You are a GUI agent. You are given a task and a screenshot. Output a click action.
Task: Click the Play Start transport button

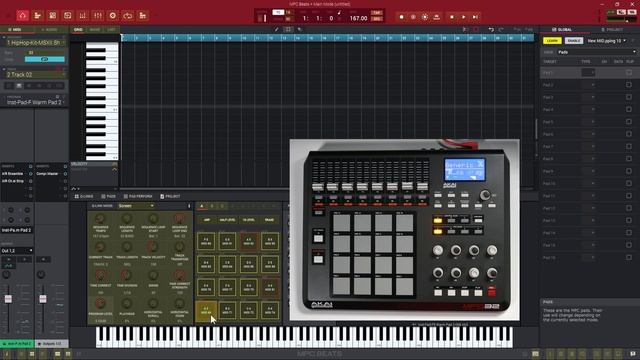pyautogui.click(x=475, y=17)
